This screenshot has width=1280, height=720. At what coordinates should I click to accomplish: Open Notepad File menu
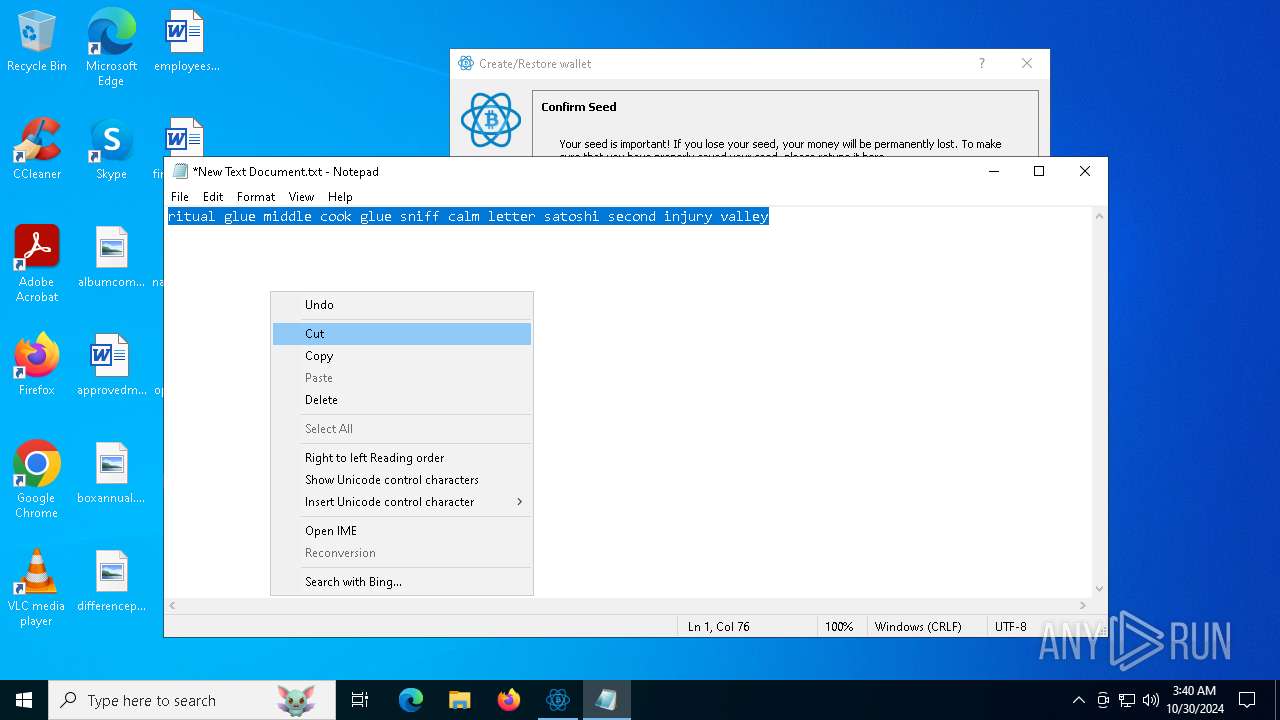click(x=180, y=197)
